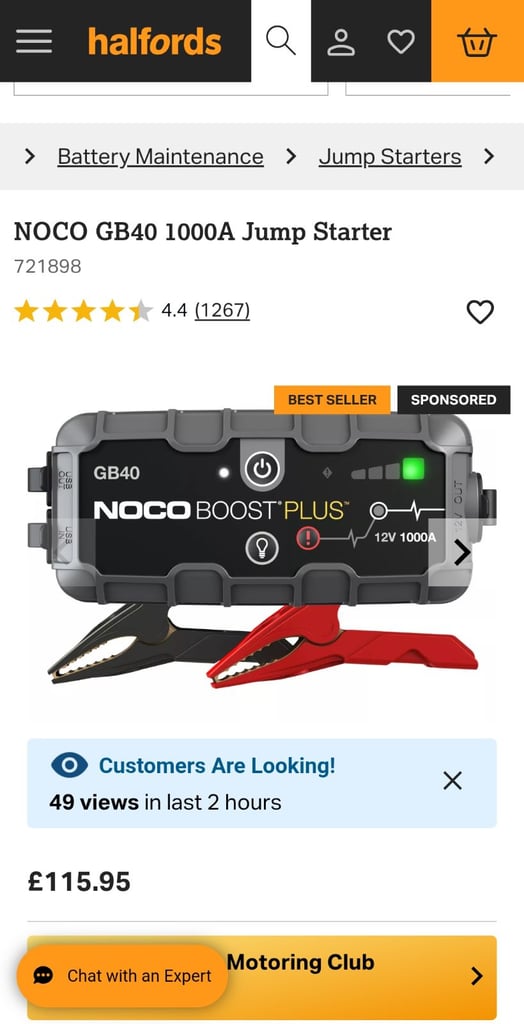Open the shopping basket icon
524x1024 pixels.
(x=478, y=42)
